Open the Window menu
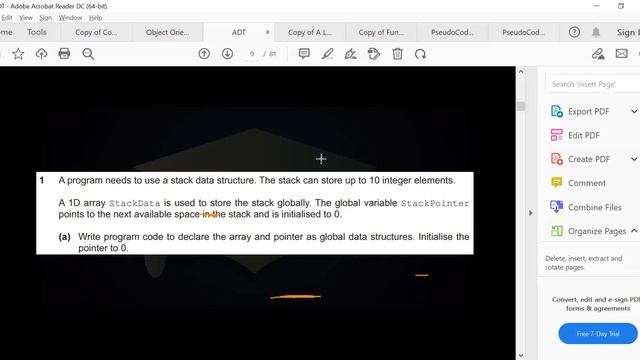The width and height of the screenshot is (640, 360). (x=70, y=18)
